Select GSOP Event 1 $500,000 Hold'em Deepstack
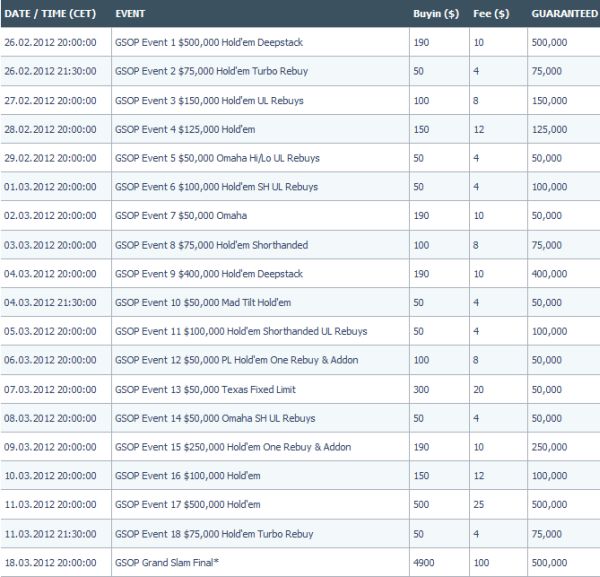The height and width of the screenshot is (577, 600). click(209, 42)
